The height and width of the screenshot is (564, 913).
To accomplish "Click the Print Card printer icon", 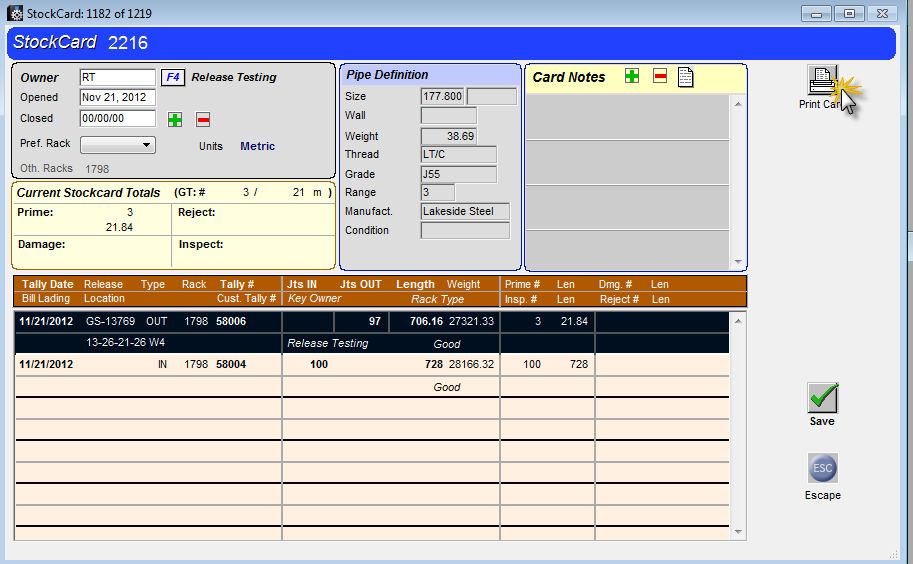I will point(822,80).
